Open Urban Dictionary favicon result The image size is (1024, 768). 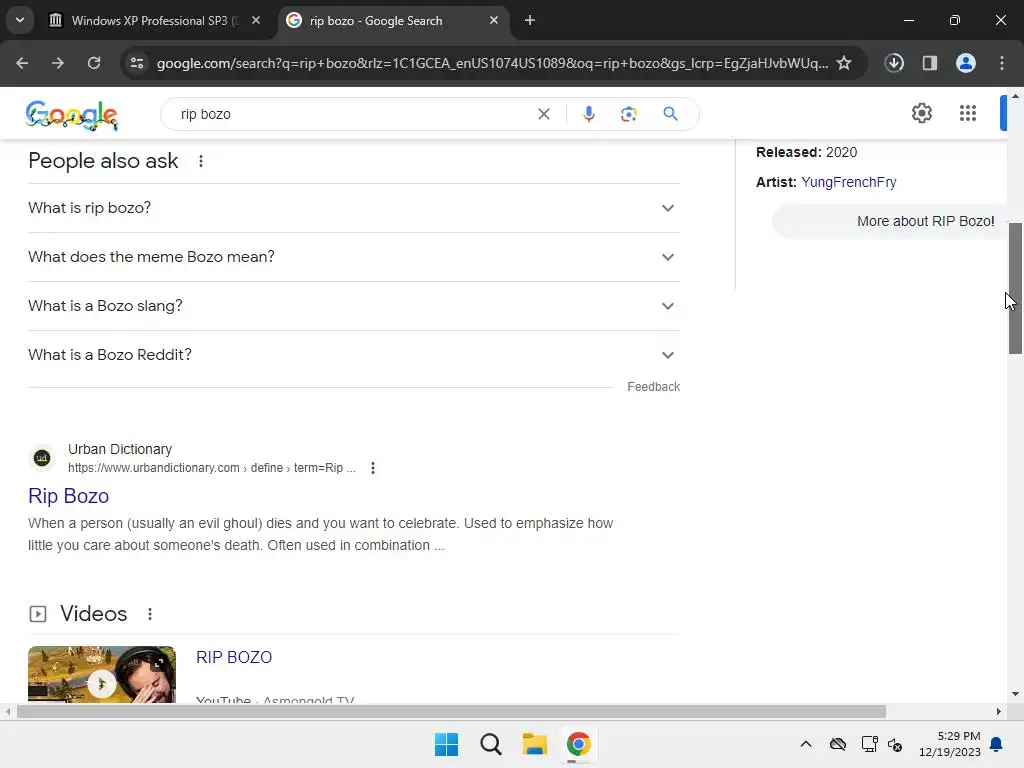[42, 458]
